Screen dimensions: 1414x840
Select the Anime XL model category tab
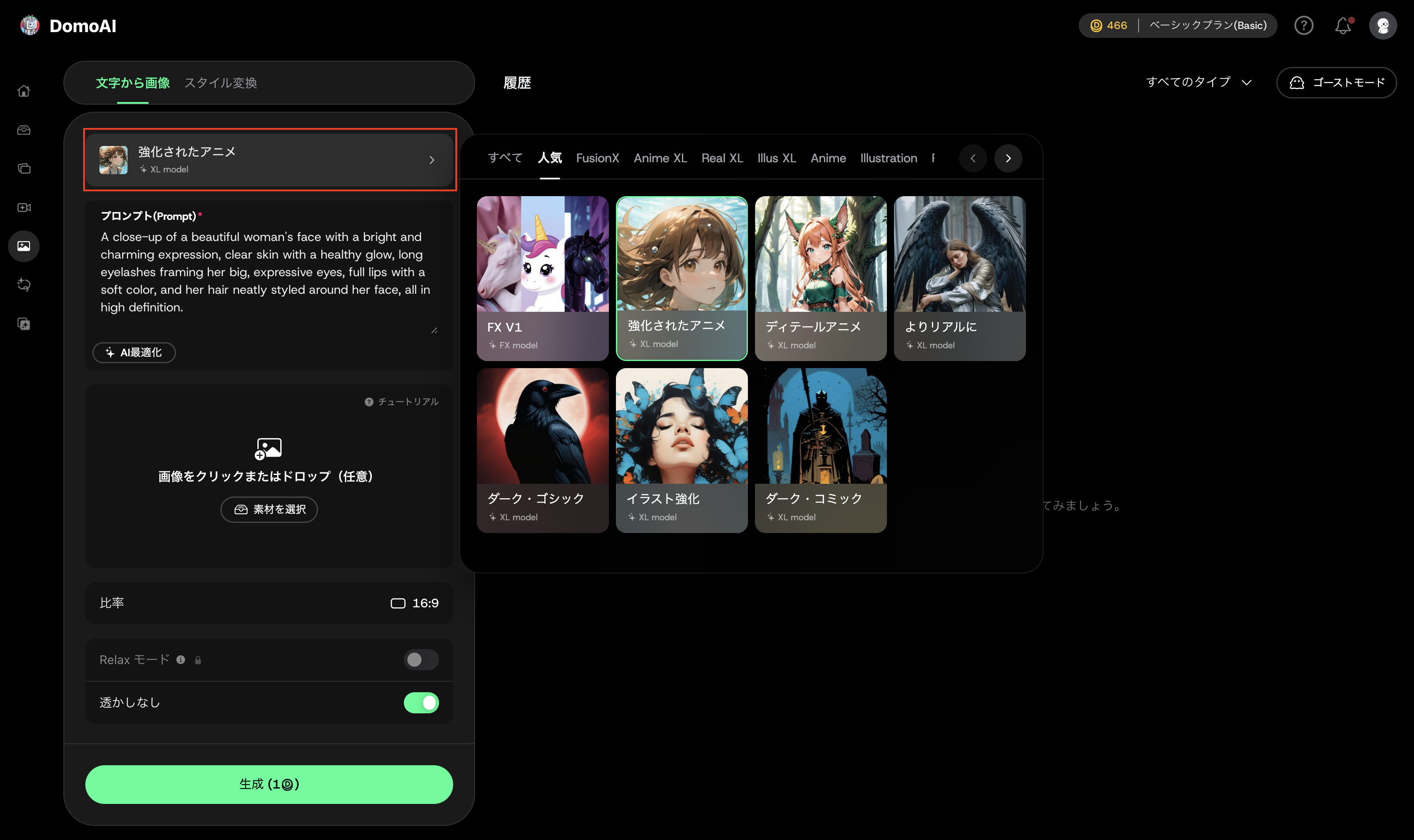click(660, 158)
